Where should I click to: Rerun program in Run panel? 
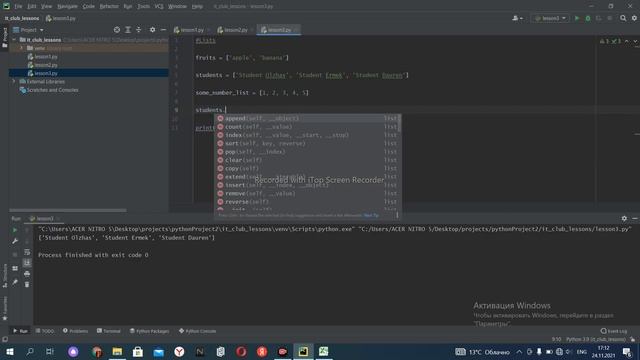(x=15, y=230)
